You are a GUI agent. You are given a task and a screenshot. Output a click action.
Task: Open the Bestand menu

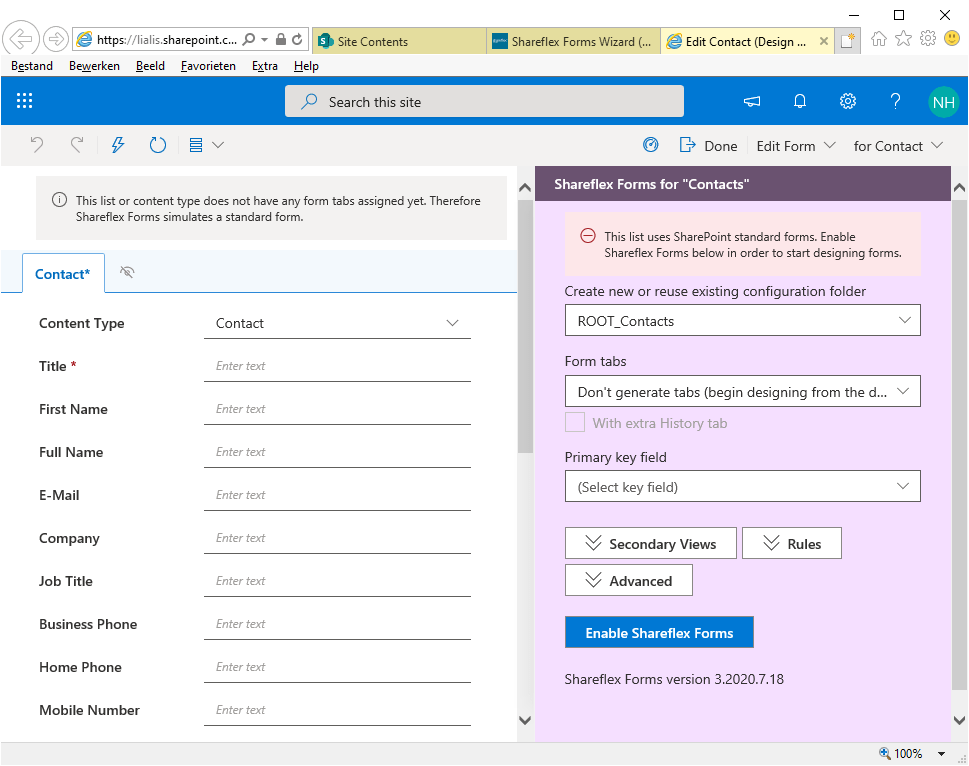(x=32, y=65)
